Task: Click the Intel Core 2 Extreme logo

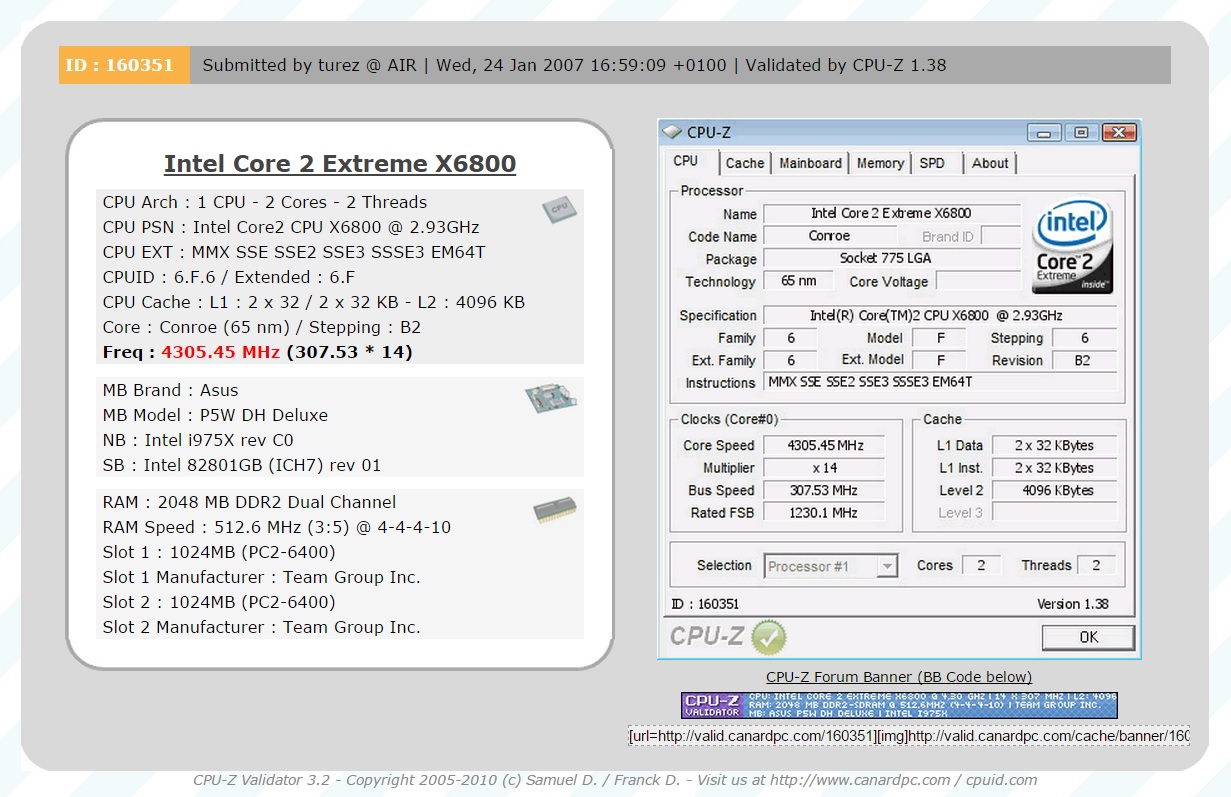Action: pos(1072,247)
